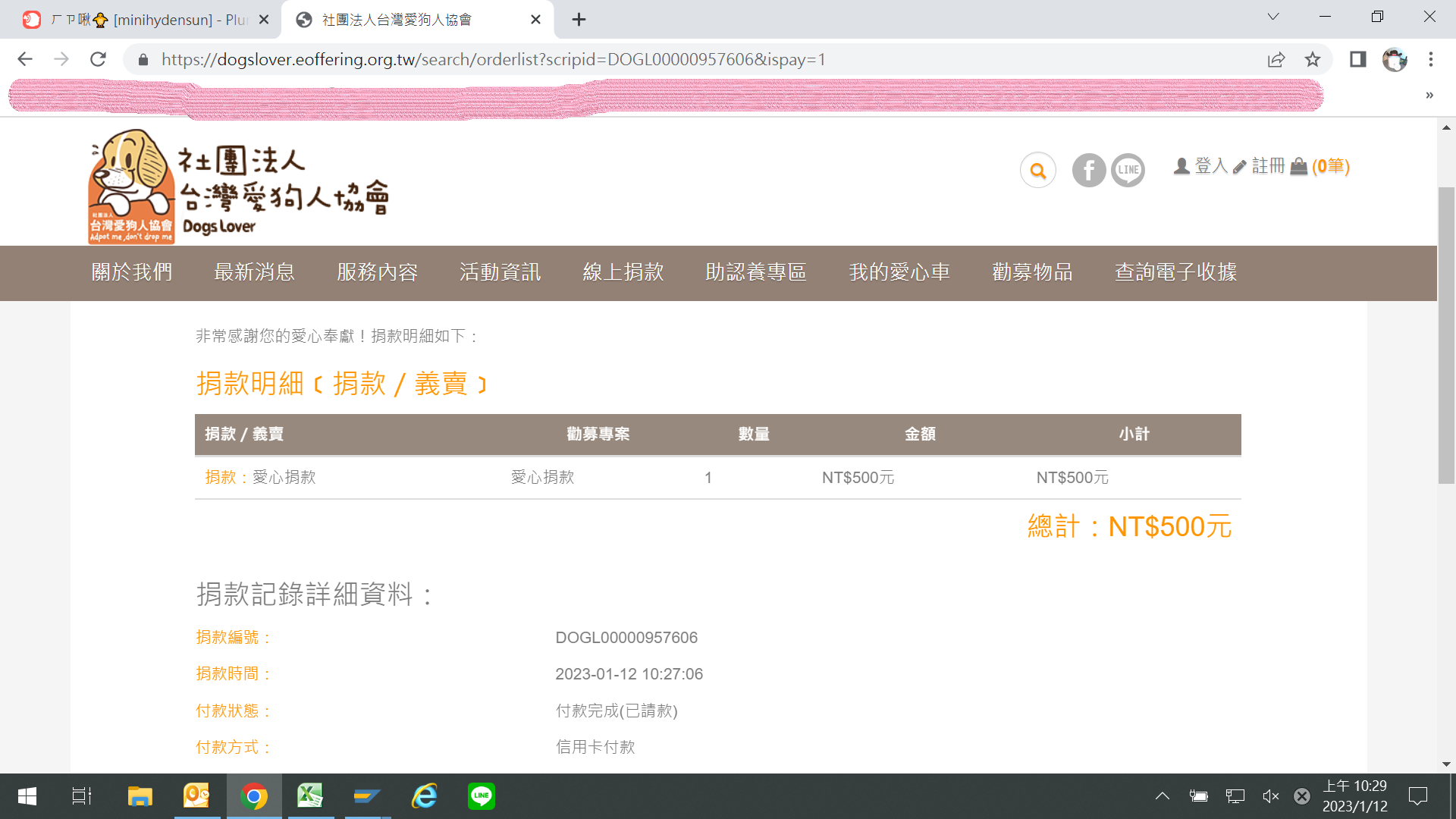Open the shopping cart (0筆)

(x=1320, y=166)
